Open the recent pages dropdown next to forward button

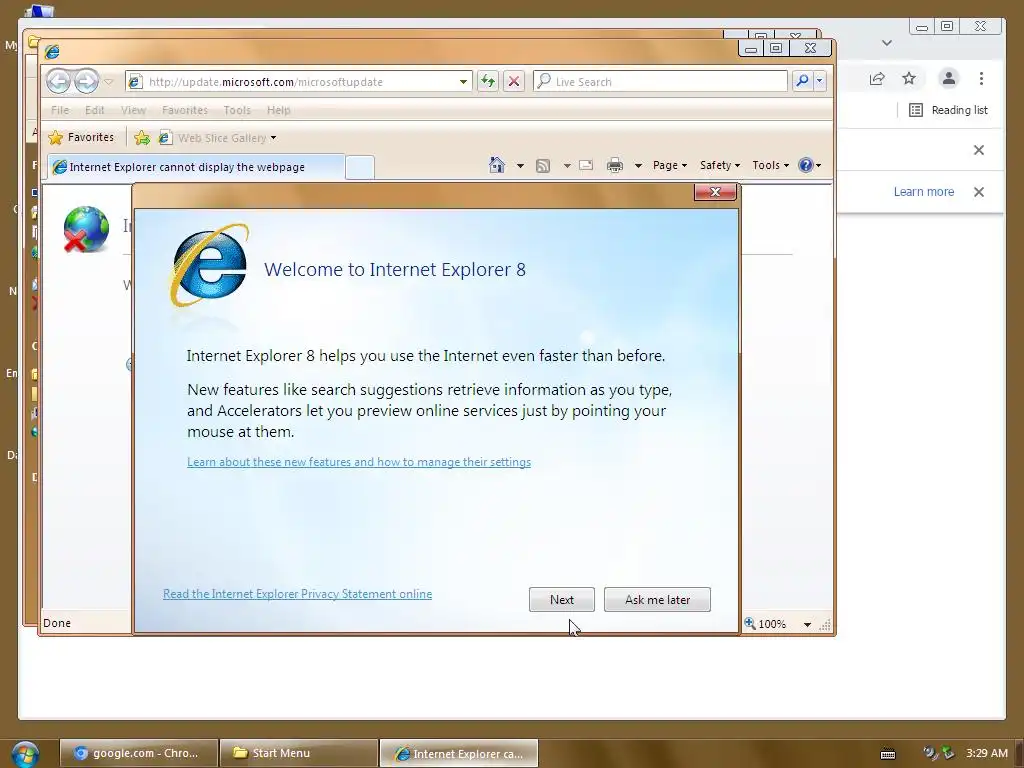pos(108,82)
